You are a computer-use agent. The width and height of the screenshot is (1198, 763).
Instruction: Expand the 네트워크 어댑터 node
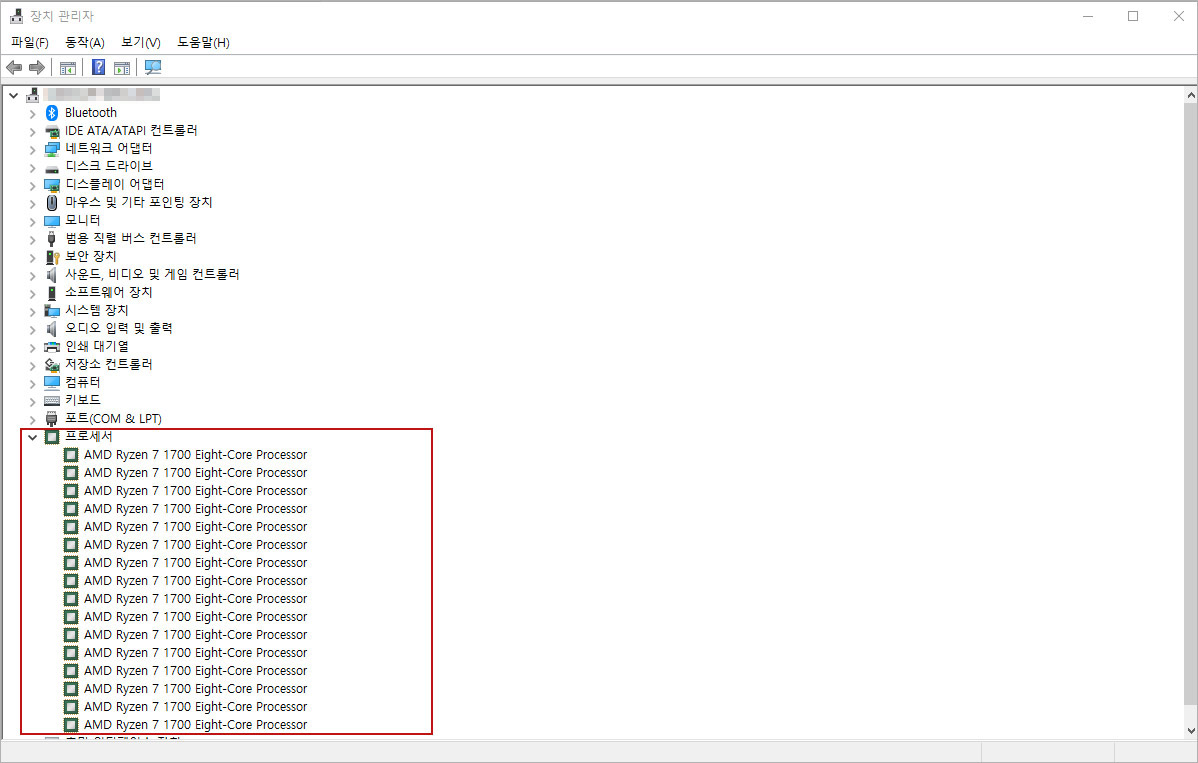point(32,150)
